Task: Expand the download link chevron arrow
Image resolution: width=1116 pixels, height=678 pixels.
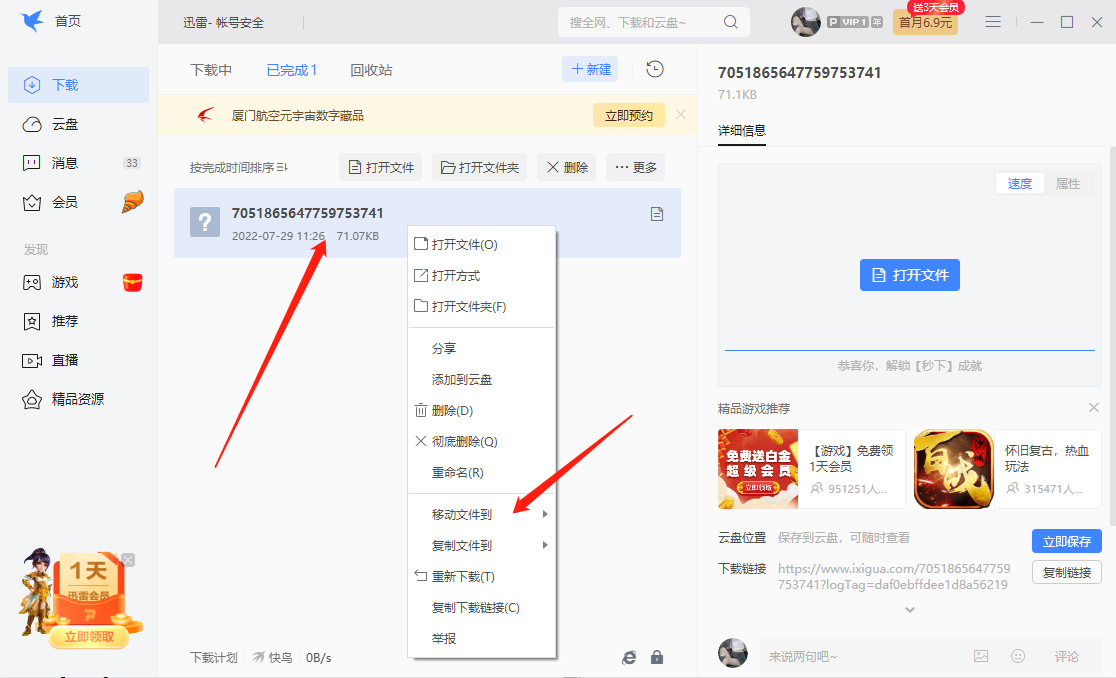Action: pyautogui.click(x=909, y=609)
